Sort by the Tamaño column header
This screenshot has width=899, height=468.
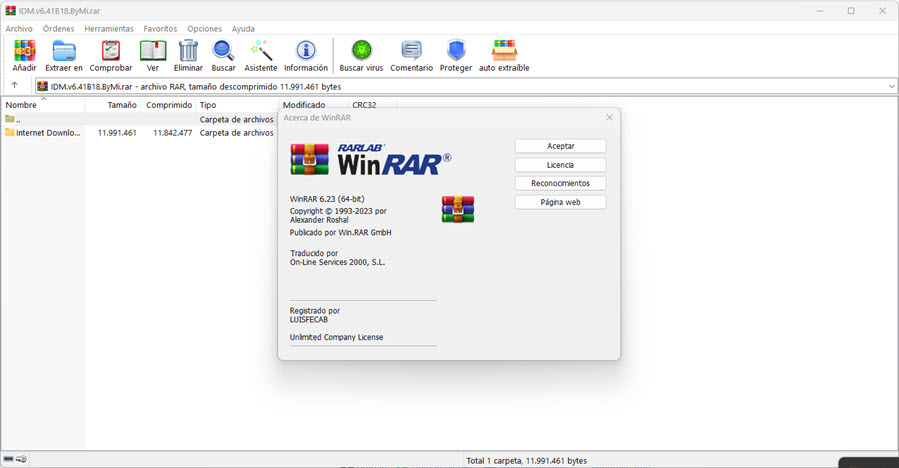click(112, 105)
